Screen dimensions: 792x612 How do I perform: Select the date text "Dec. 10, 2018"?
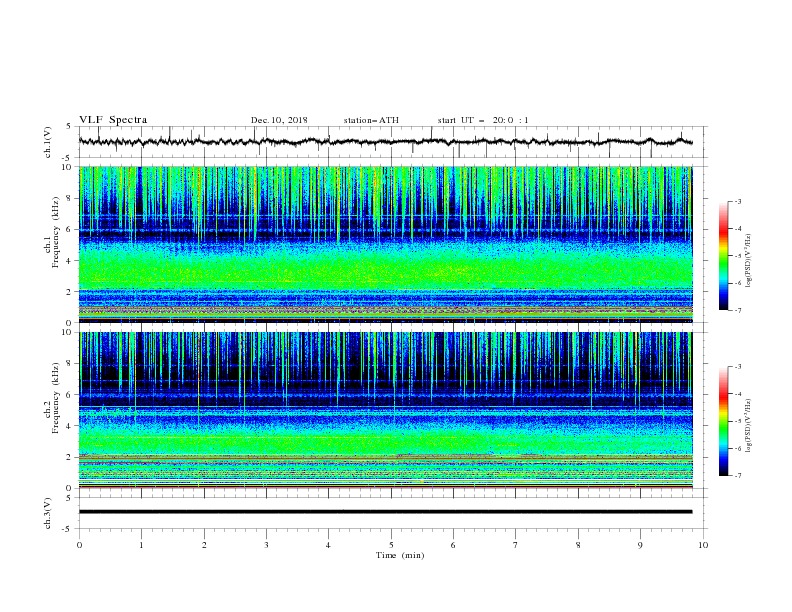[279, 120]
